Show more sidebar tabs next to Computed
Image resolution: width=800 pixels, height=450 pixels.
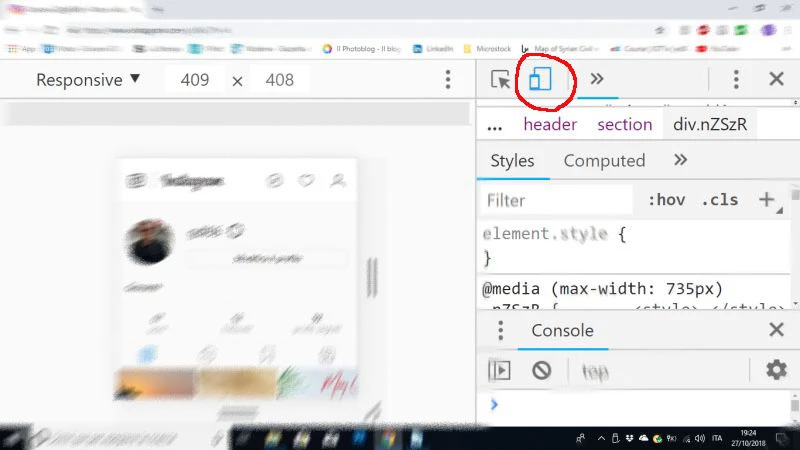tap(680, 160)
